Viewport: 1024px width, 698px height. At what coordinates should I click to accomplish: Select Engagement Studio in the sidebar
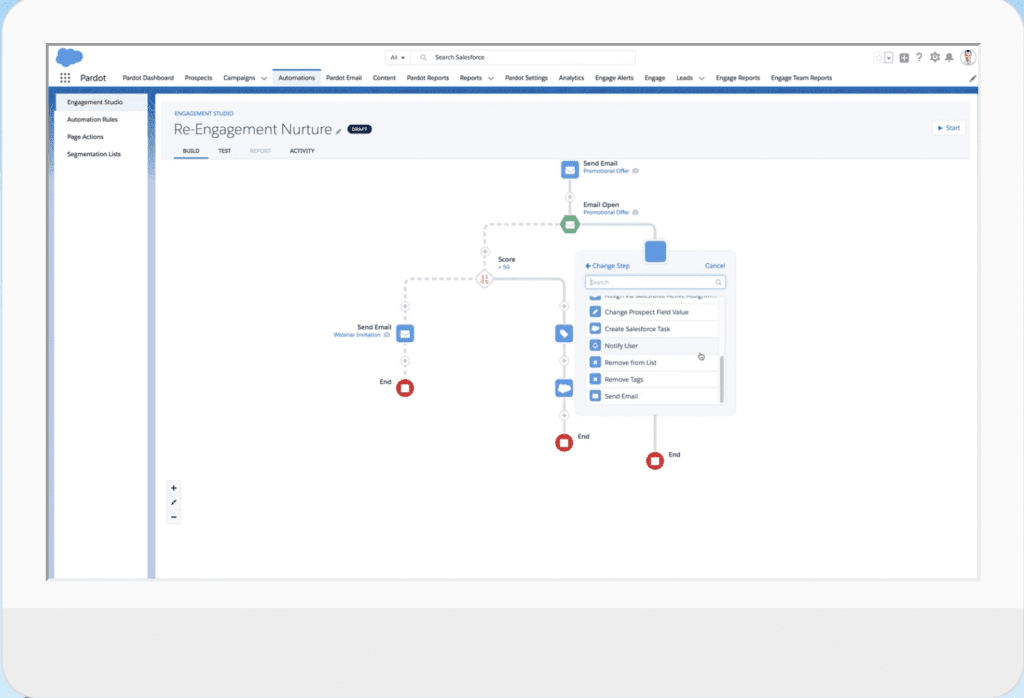[x=101, y=103]
